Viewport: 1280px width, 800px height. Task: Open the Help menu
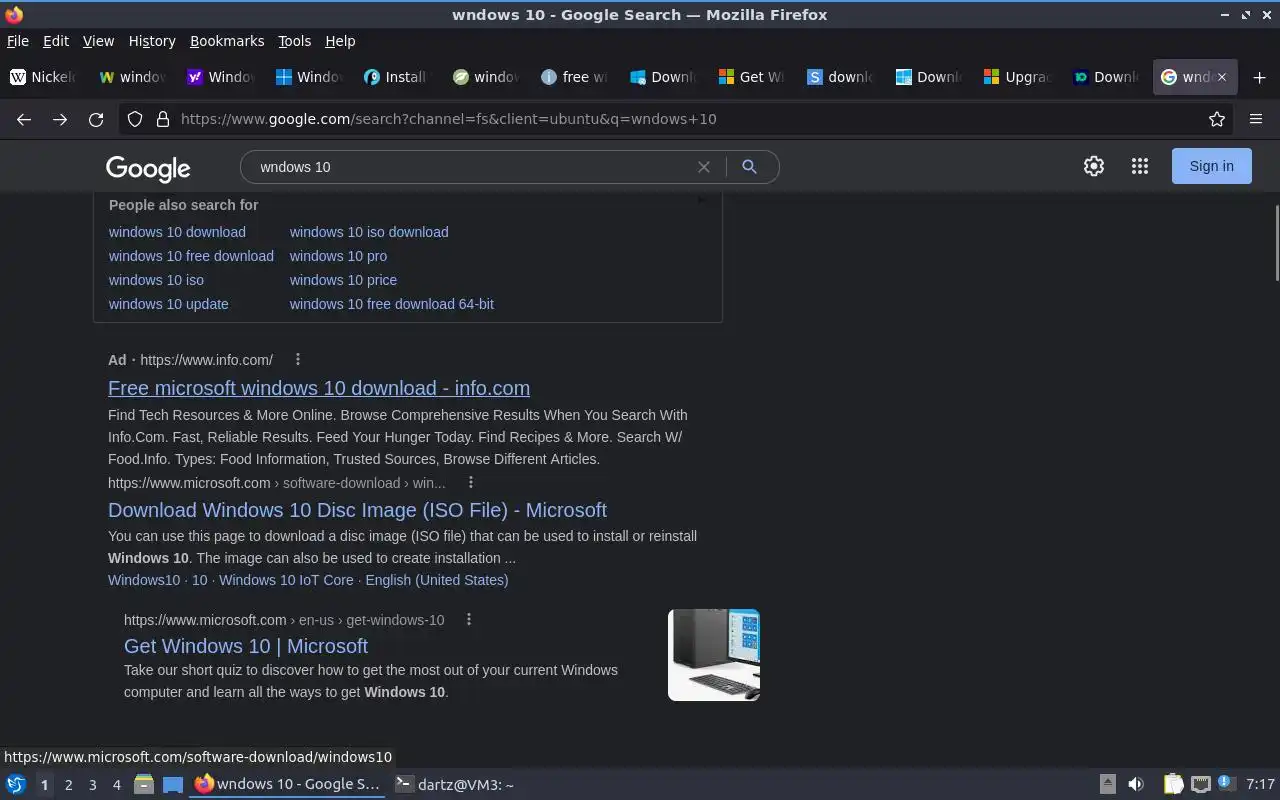pos(340,41)
